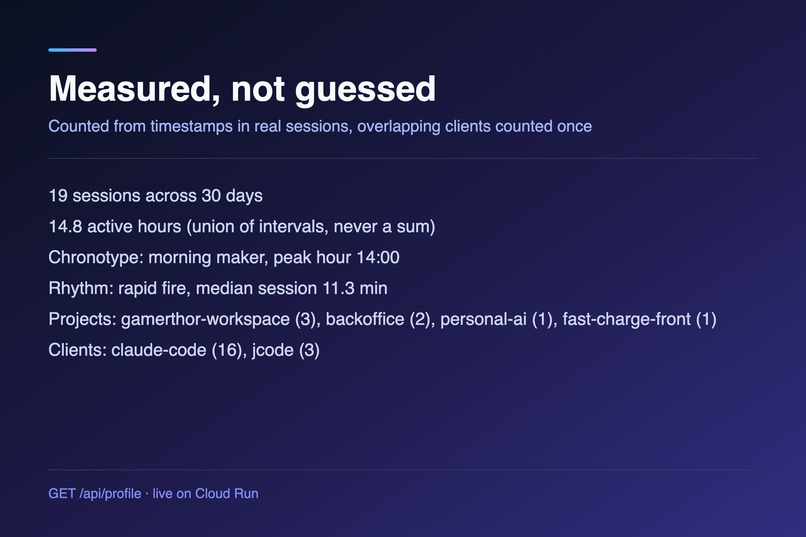Click the divider line below the subtitle
The height and width of the screenshot is (537, 806).
(x=402, y=158)
